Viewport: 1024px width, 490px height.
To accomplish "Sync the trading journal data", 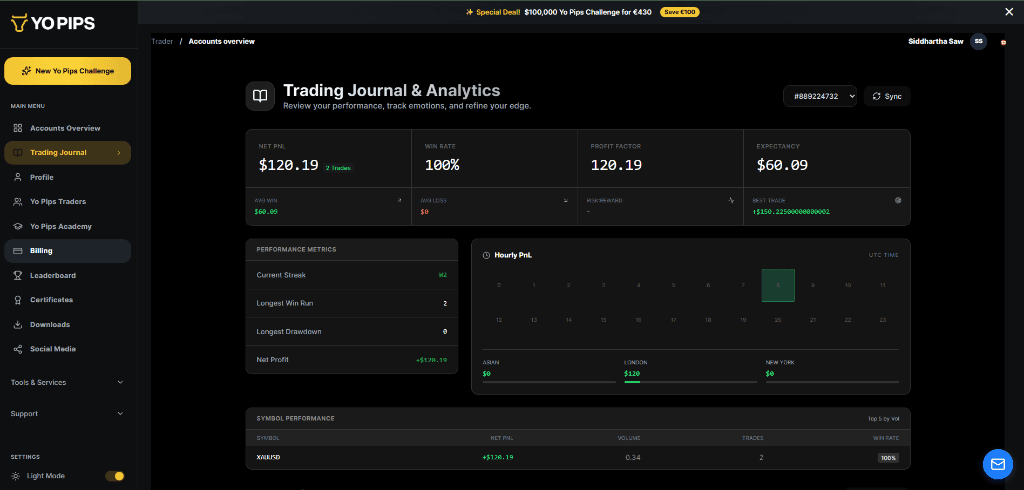I will 887,96.
